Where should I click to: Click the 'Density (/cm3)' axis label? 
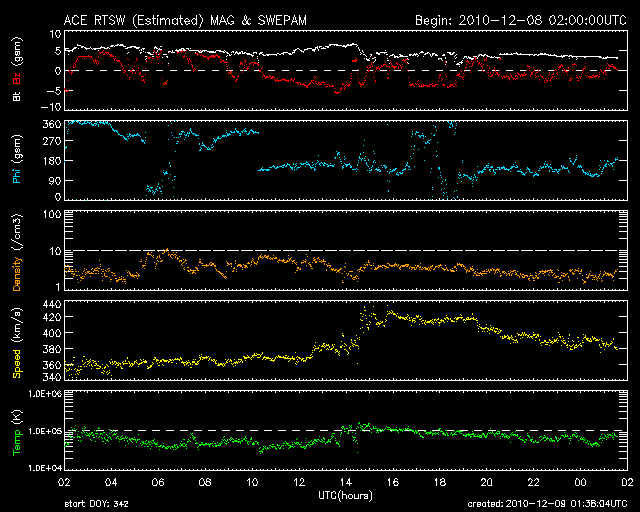tap(17, 252)
